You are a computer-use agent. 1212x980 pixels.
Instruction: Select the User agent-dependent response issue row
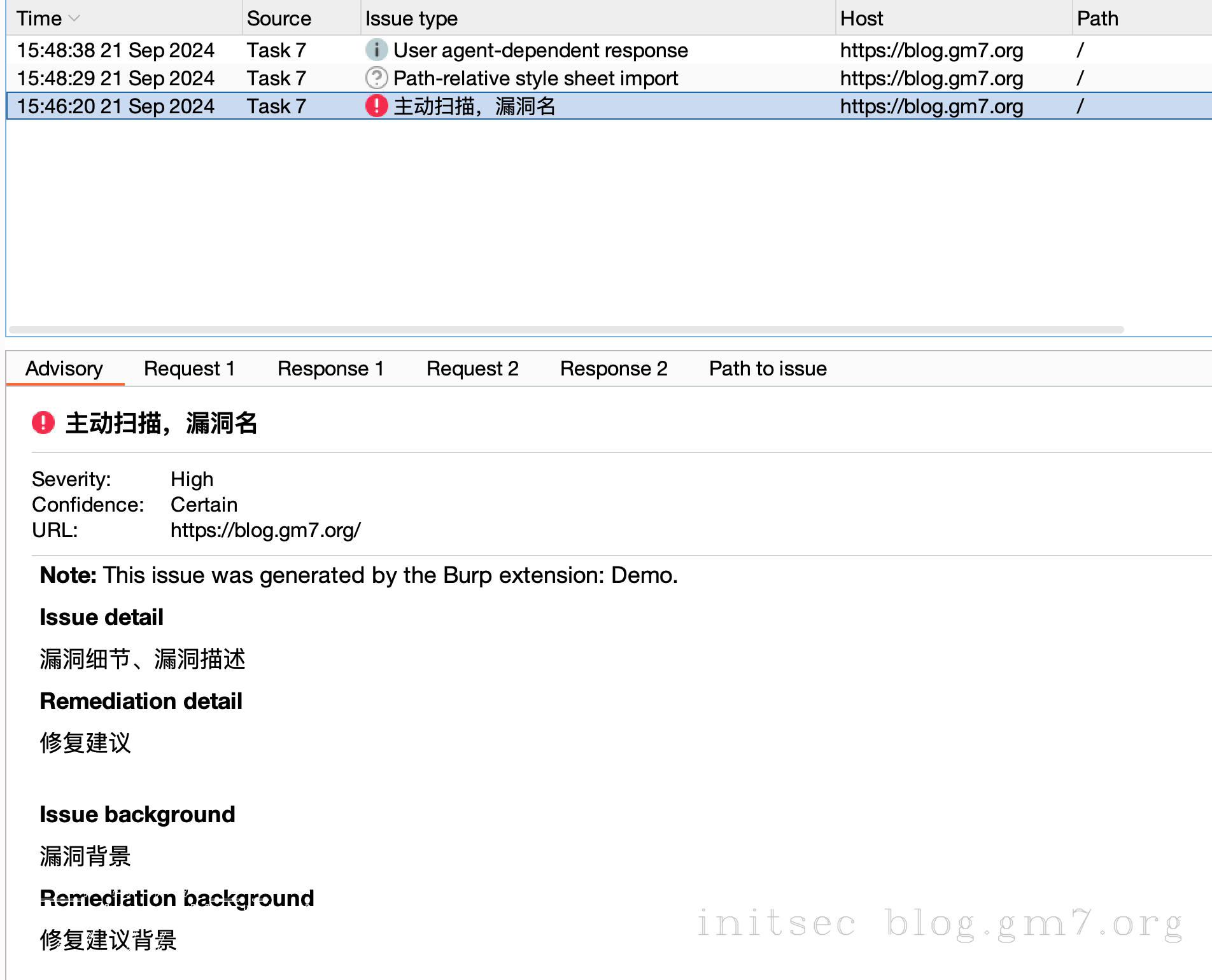[x=540, y=50]
